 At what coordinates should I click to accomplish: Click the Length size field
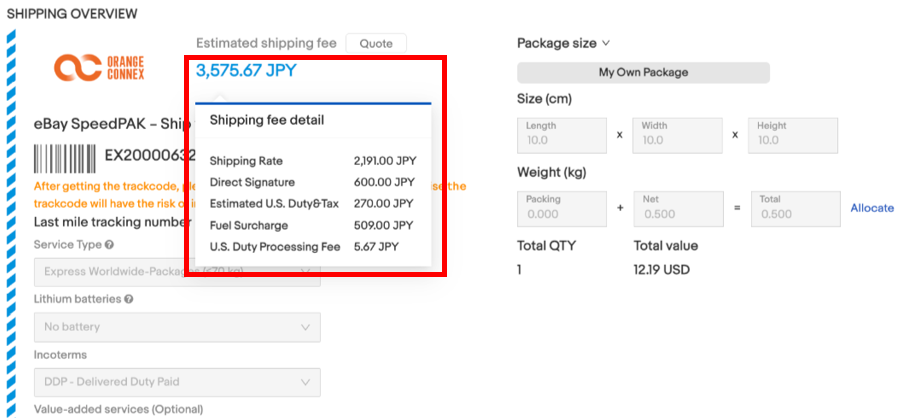tap(561, 135)
